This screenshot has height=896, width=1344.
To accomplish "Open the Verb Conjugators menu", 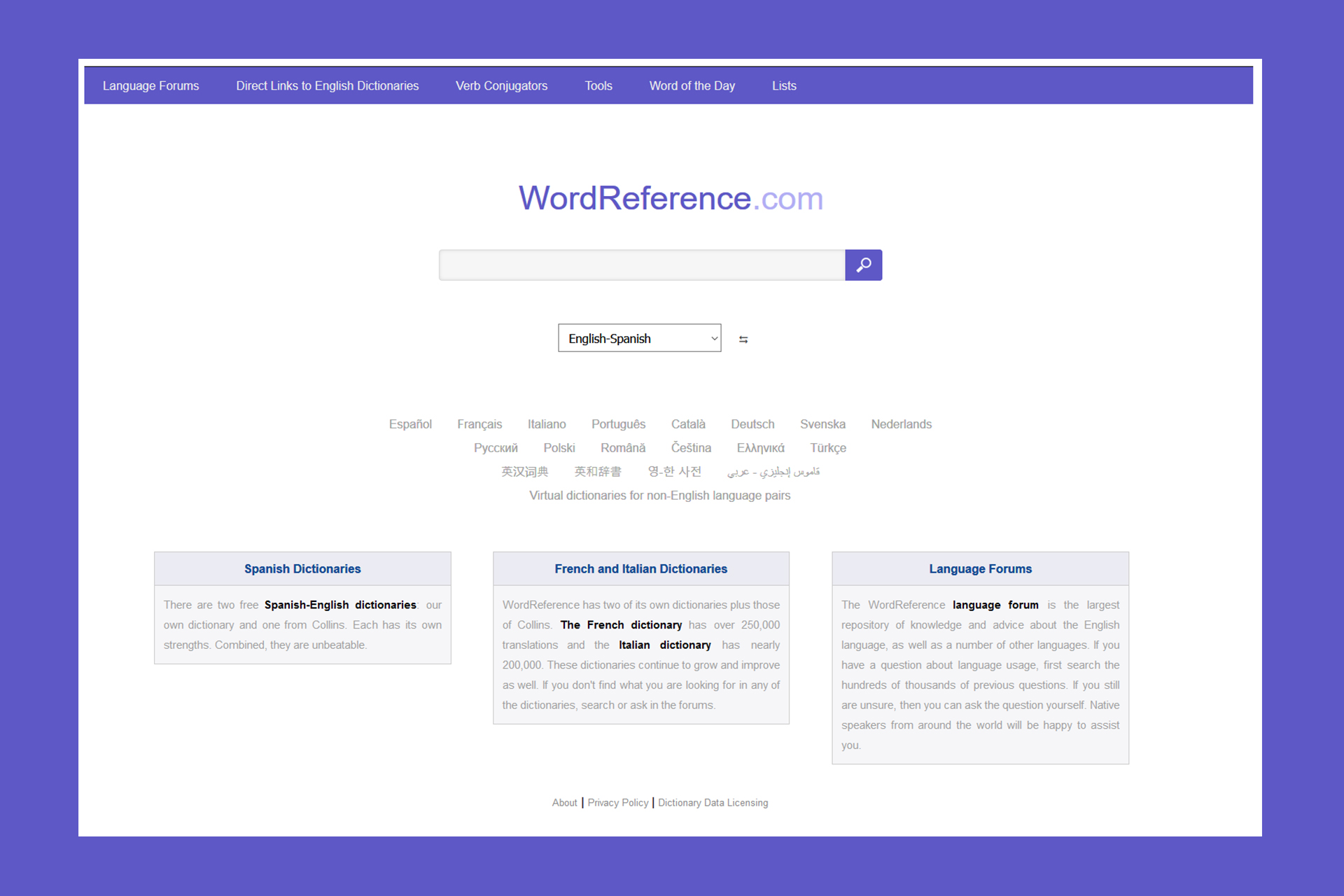I will [x=501, y=86].
